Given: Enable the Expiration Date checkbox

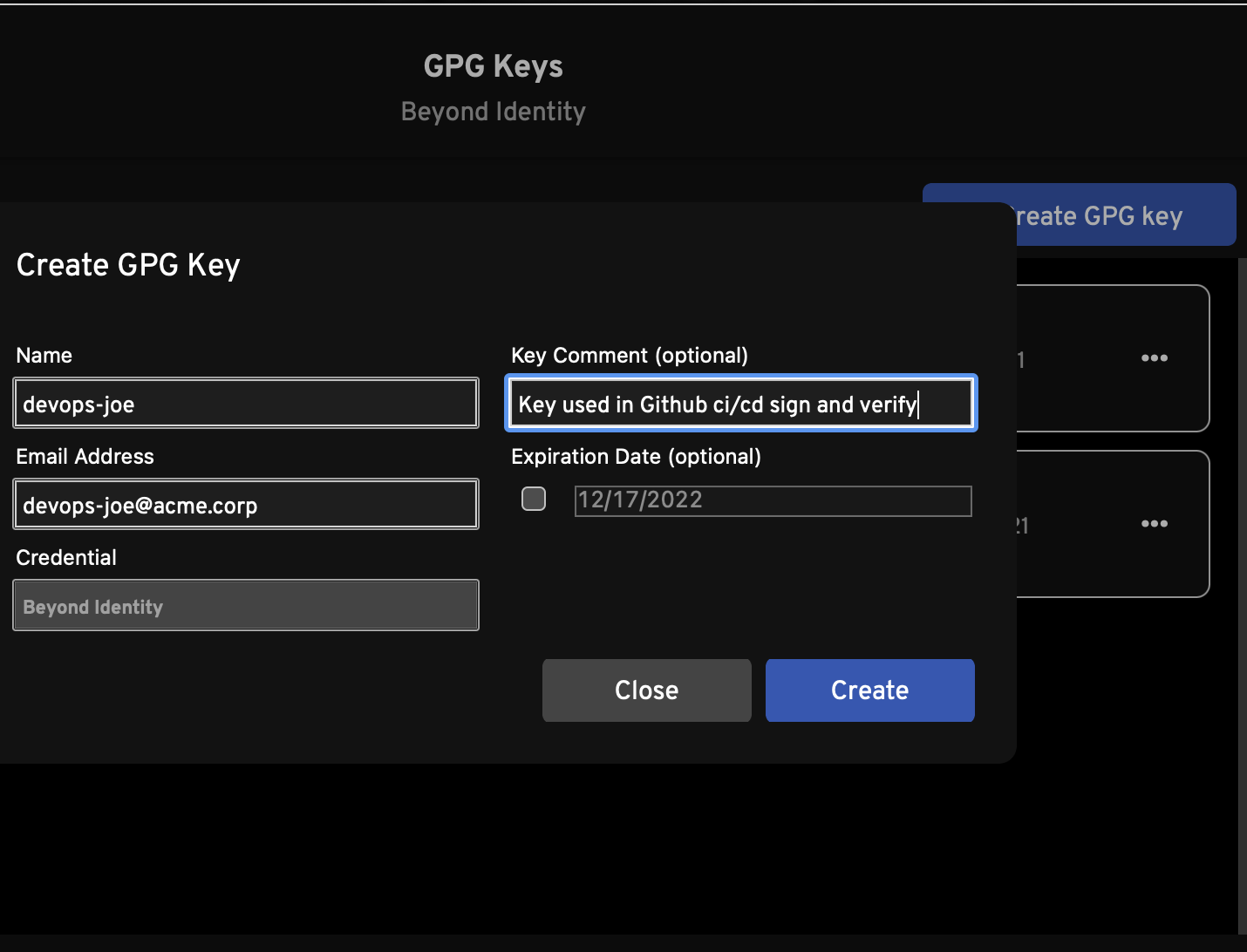Looking at the screenshot, I should click(534, 499).
